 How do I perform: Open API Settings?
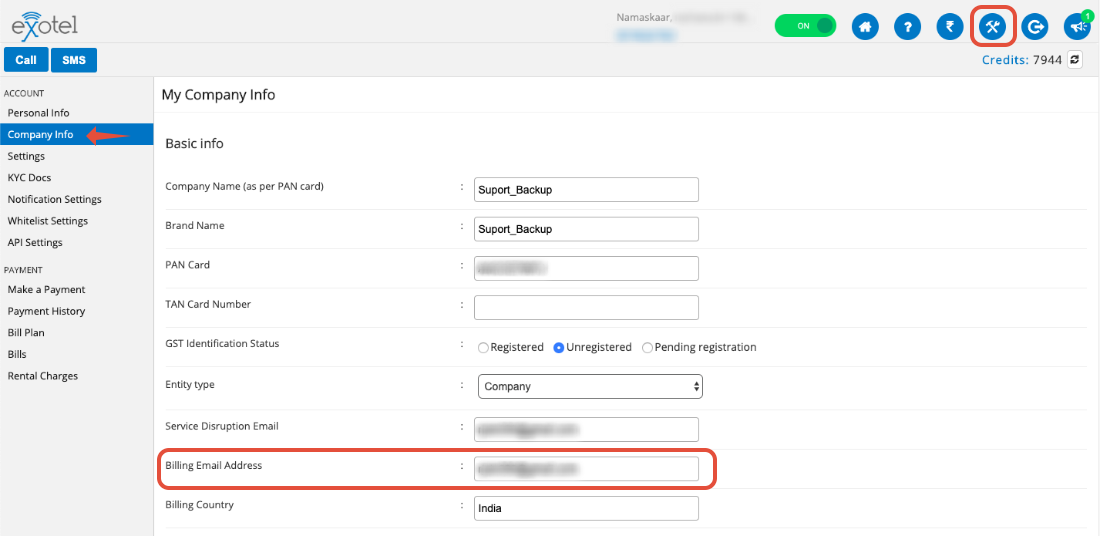tap(35, 243)
